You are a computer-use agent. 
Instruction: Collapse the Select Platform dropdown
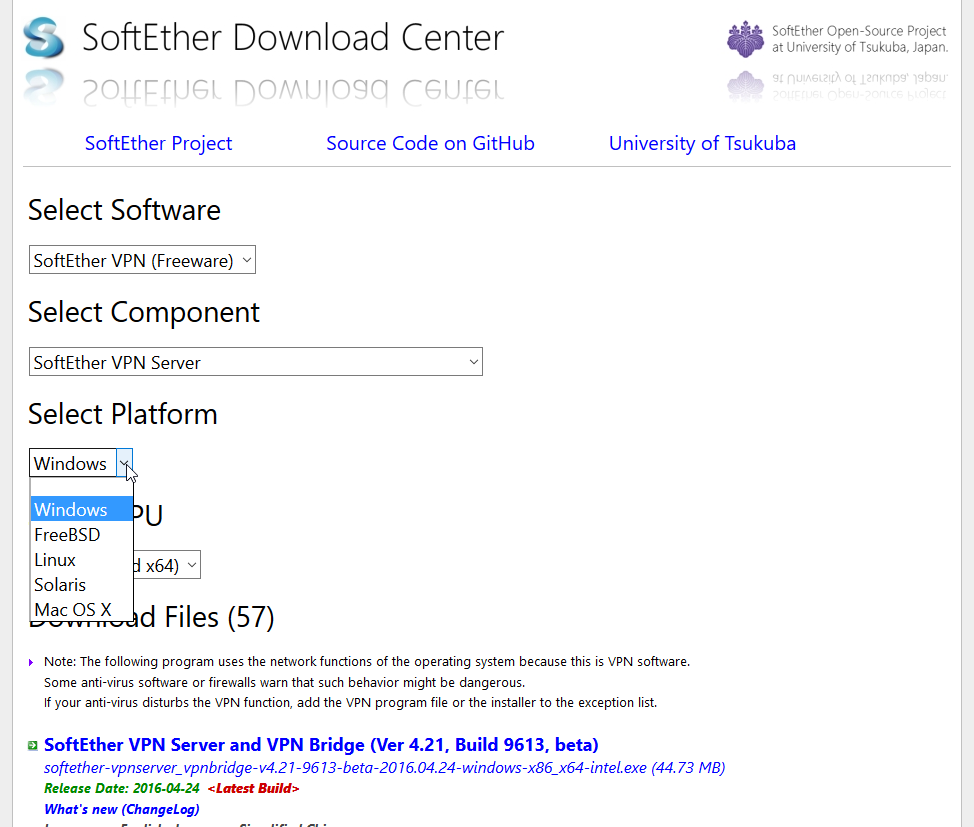coord(81,463)
